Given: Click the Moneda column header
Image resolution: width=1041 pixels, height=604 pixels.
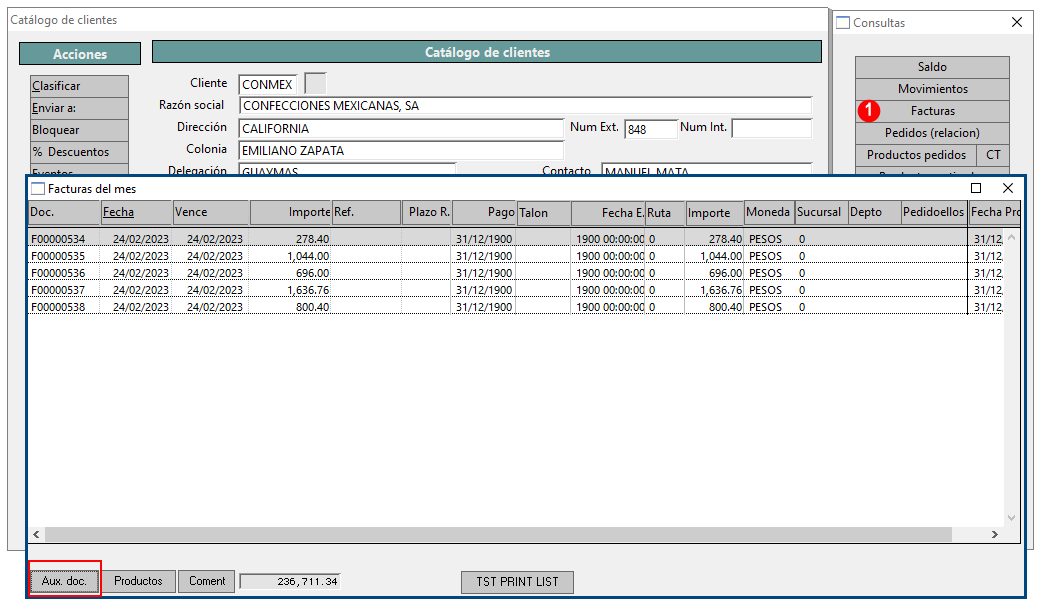Looking at the screenshot, I should pos(769,212).
